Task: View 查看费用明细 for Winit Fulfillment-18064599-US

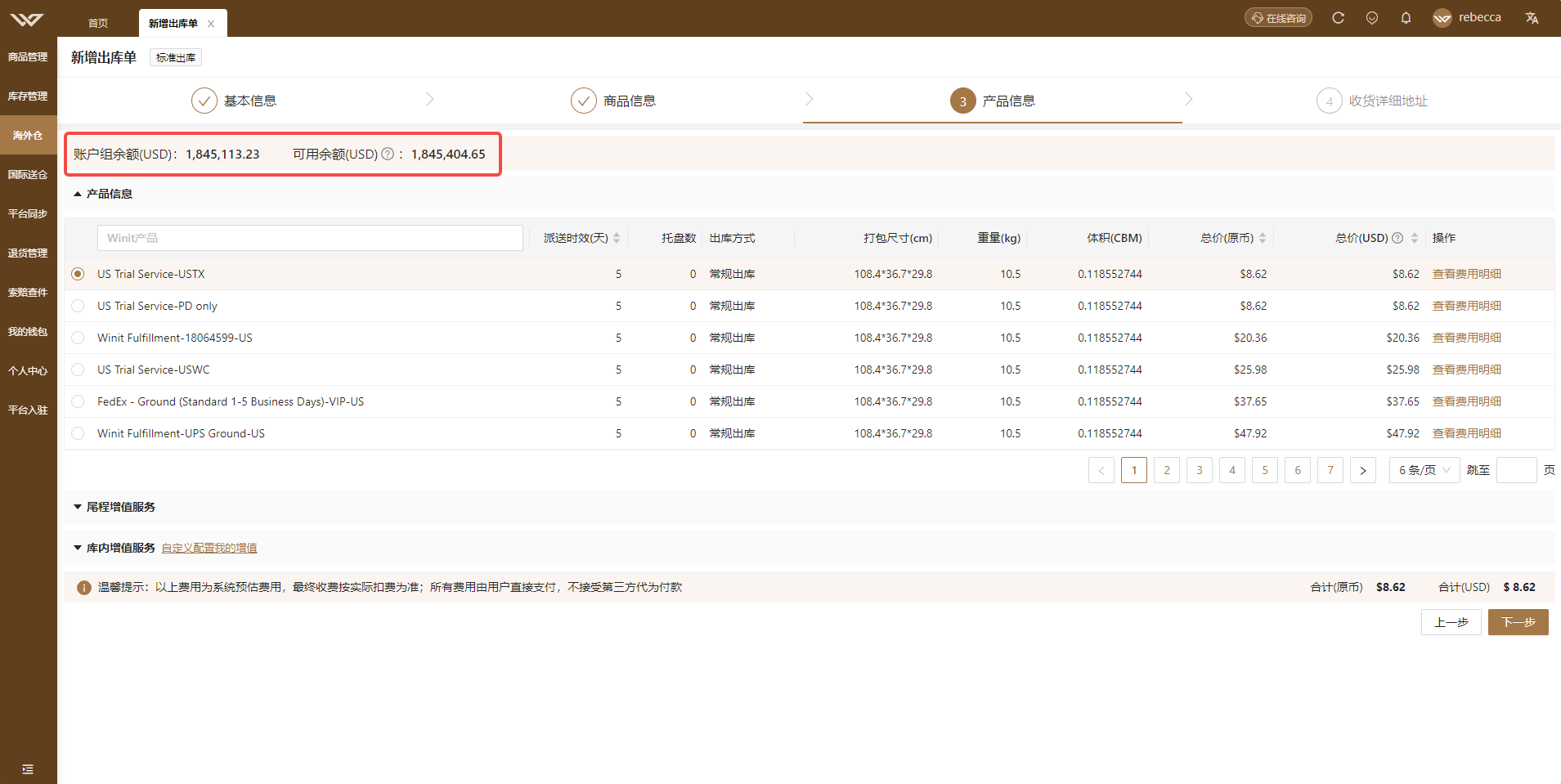Action: (x=1467, y=338)
